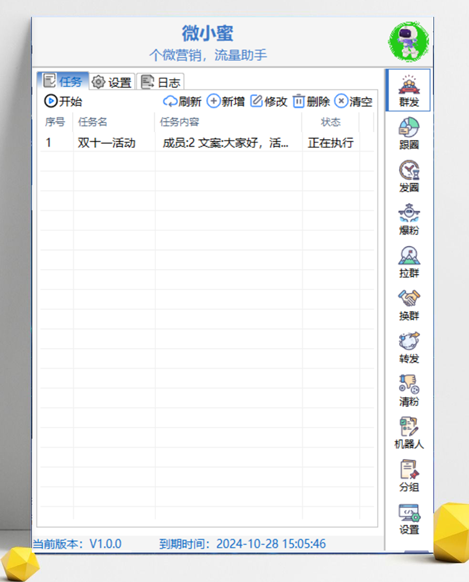
Task: Select the 爆粉 sidebar icon
Action: (409, 219)
